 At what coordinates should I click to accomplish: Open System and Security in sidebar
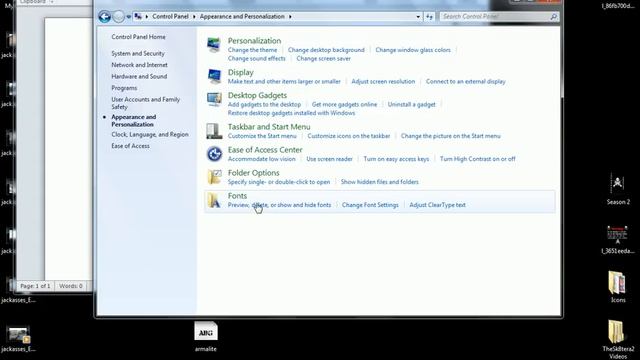[x=138, y=53]
